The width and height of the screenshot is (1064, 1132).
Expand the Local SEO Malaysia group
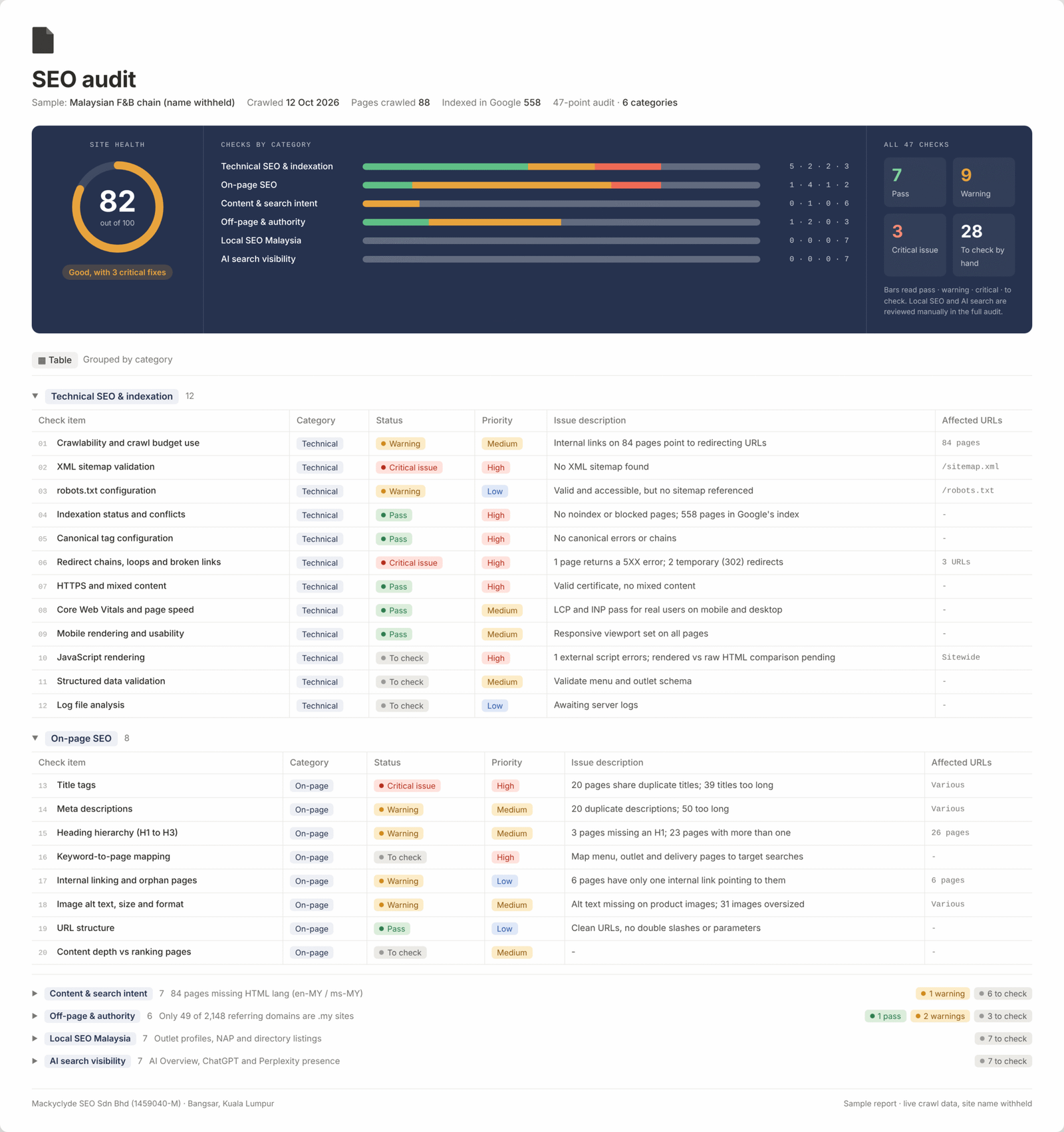(x=35, y=1039)
